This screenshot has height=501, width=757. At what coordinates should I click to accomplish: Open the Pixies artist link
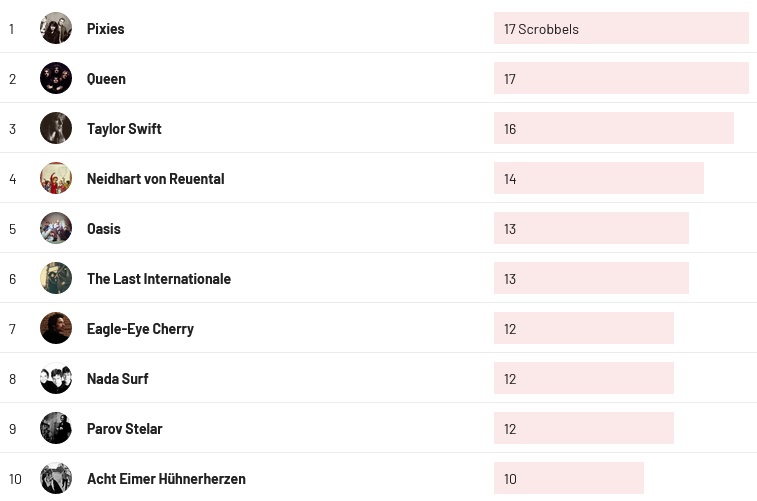click(x=106, y=29)
